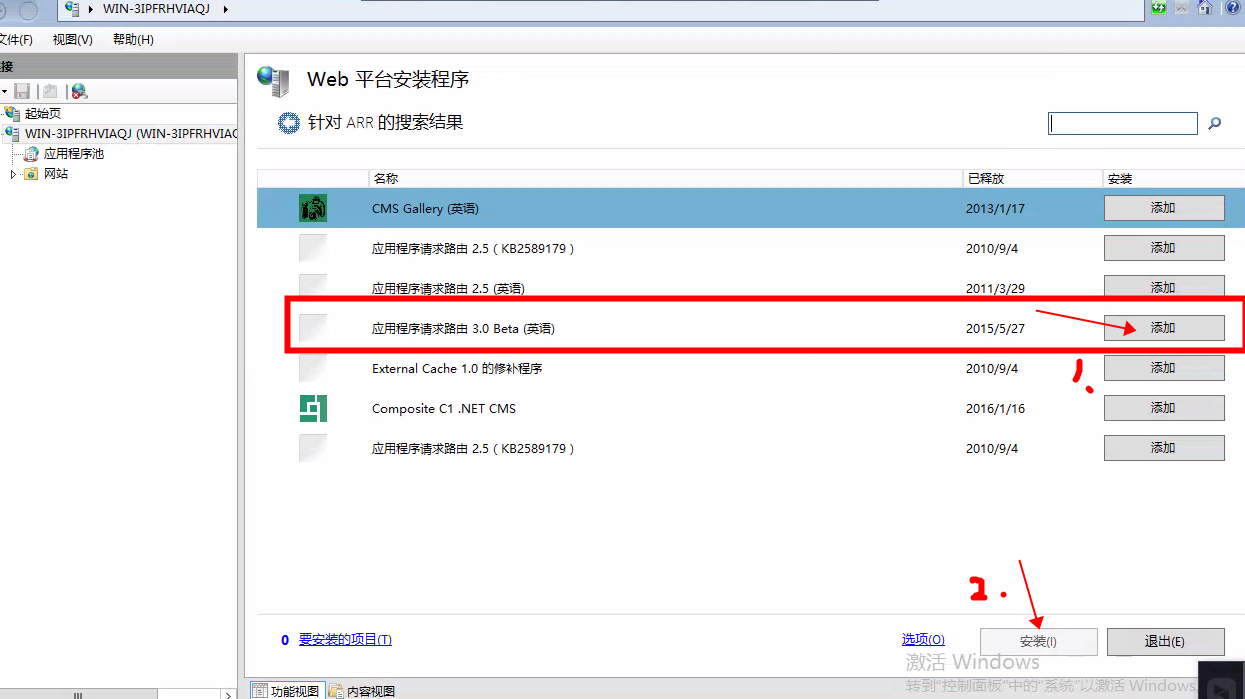The image size is (1245, 699).
Task: Click the save connections floppy disk icon
Action: [22, 91]
